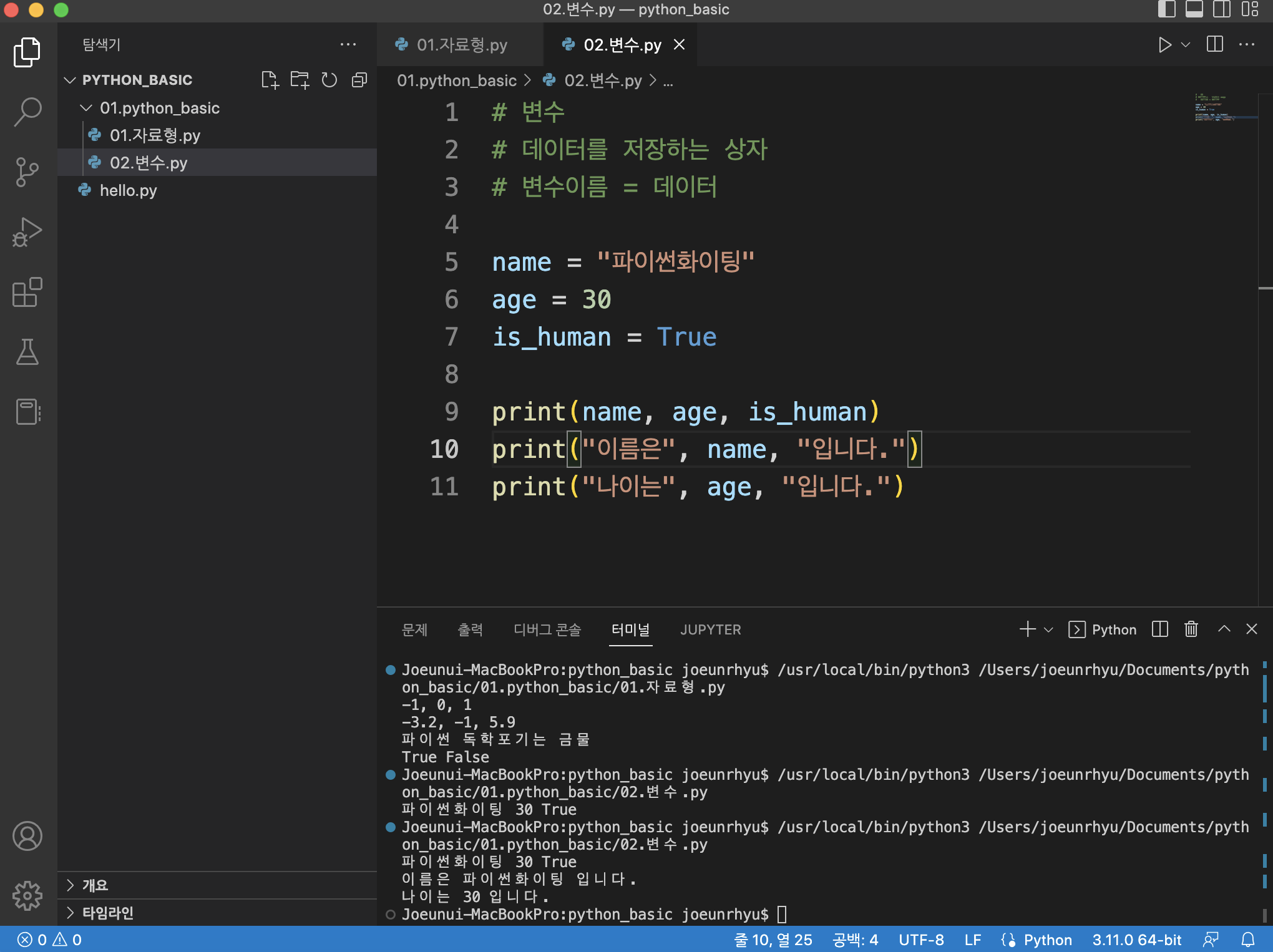Switch to the 문제 problems tab
Screen dimensions: 1273x952
[x=414, y=629]
